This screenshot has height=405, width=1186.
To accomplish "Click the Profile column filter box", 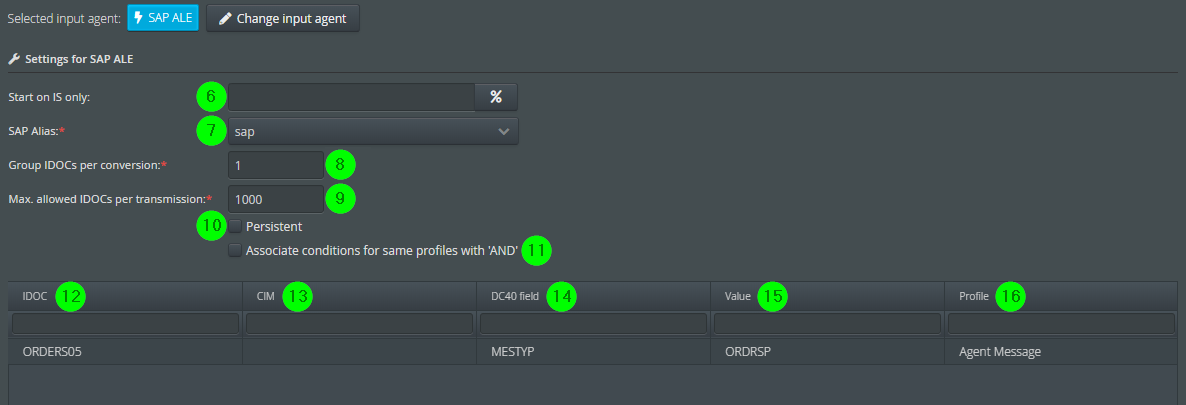I will (1061, 323).
